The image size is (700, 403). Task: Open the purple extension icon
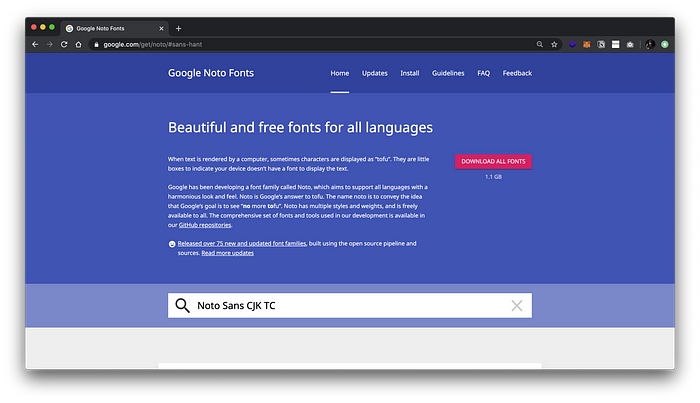(x=572, y=44)
